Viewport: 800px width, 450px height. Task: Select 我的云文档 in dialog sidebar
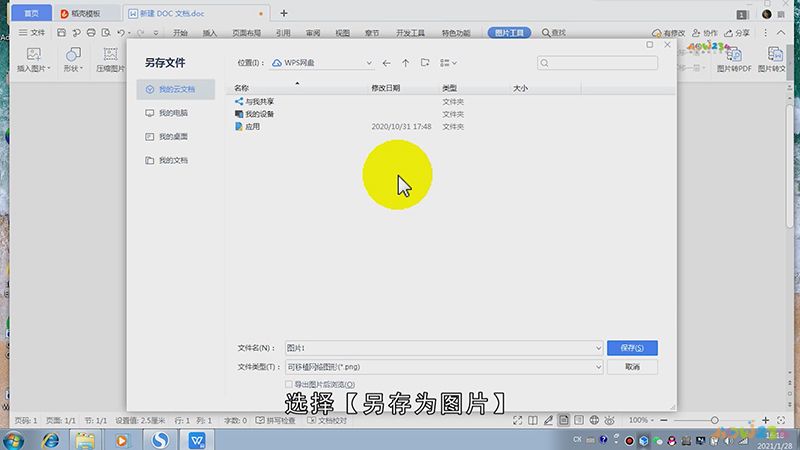pos(176,89)
